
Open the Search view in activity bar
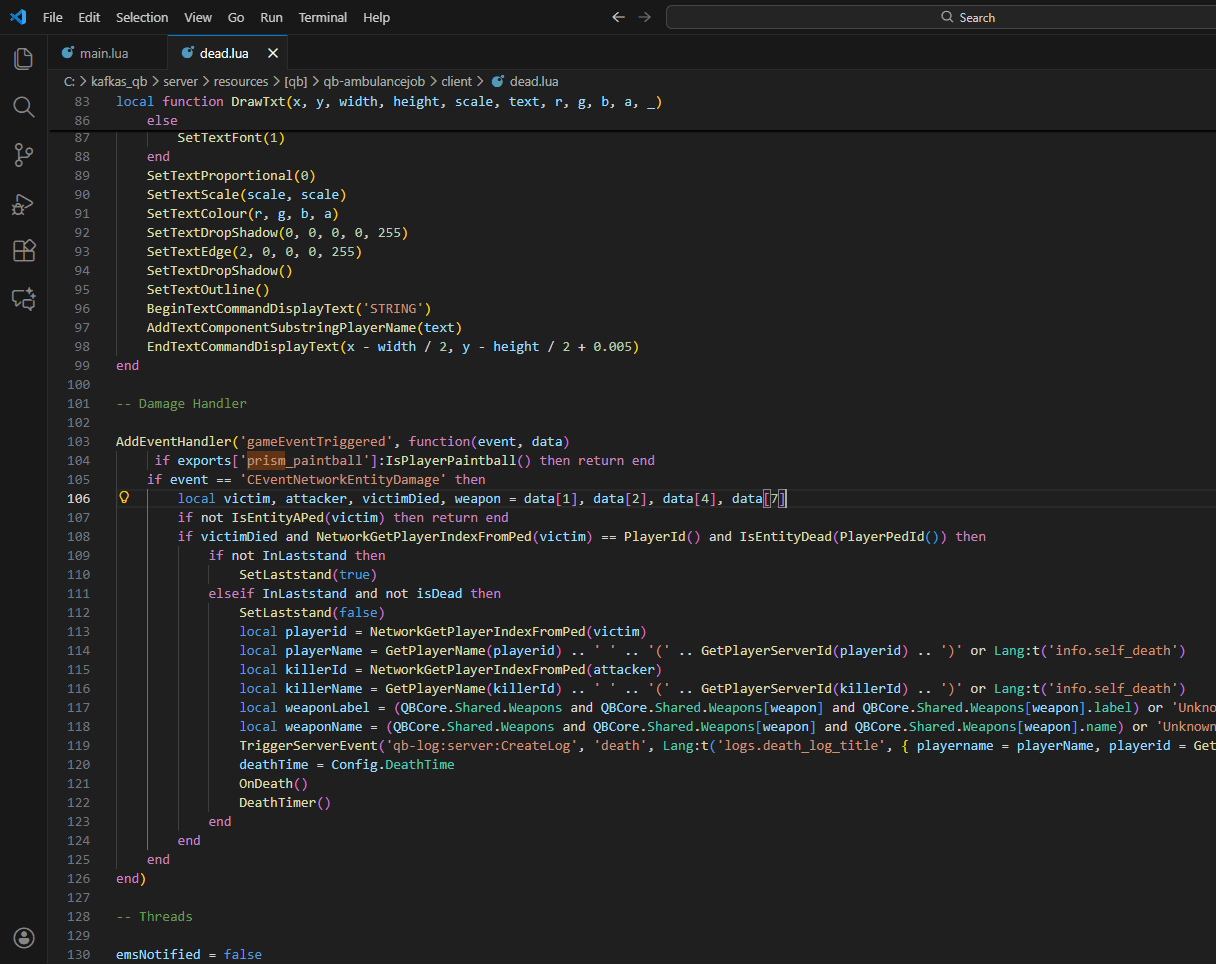tap(24, 107)
